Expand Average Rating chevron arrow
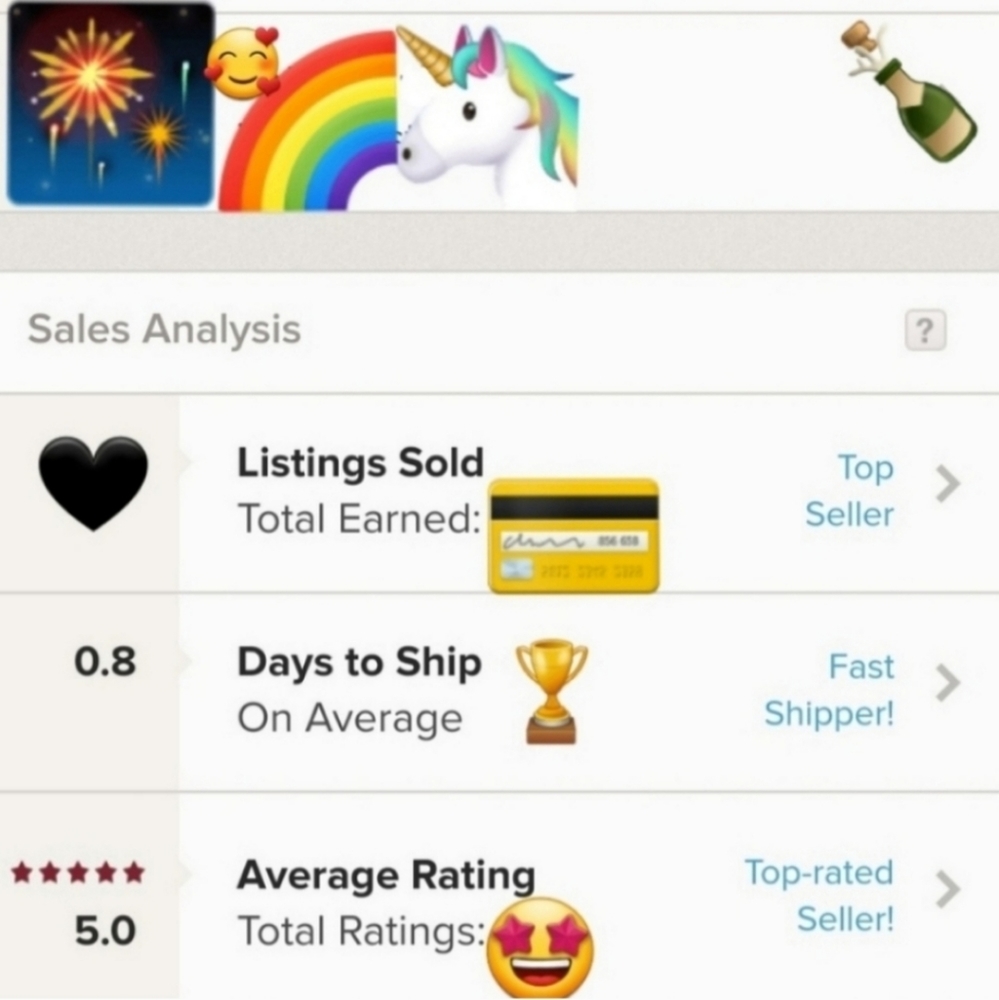This screenshot has height=1000, width=999. click(948, 889)
